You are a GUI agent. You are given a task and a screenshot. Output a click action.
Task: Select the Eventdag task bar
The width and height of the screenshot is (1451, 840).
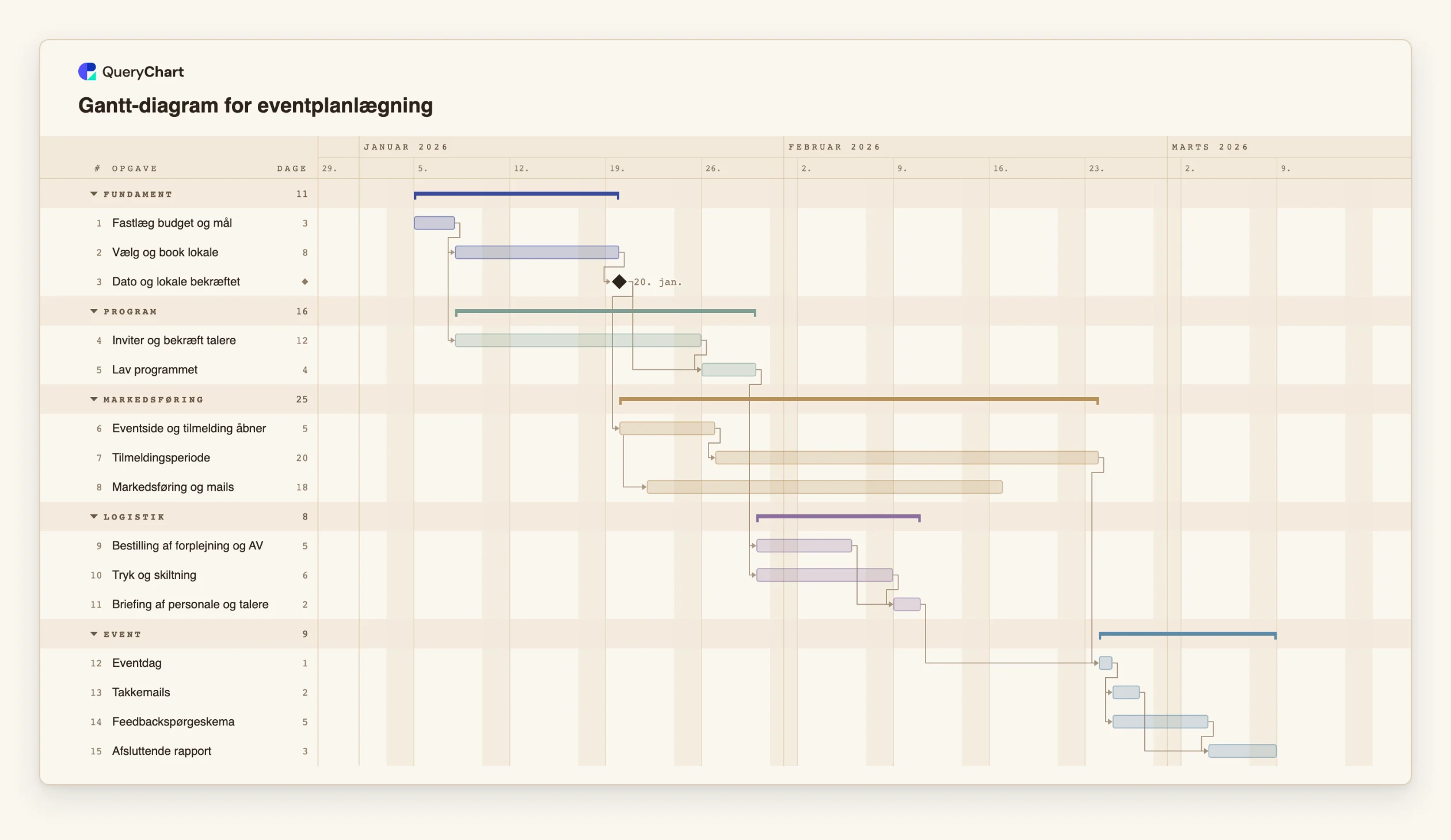(1105, 663)
